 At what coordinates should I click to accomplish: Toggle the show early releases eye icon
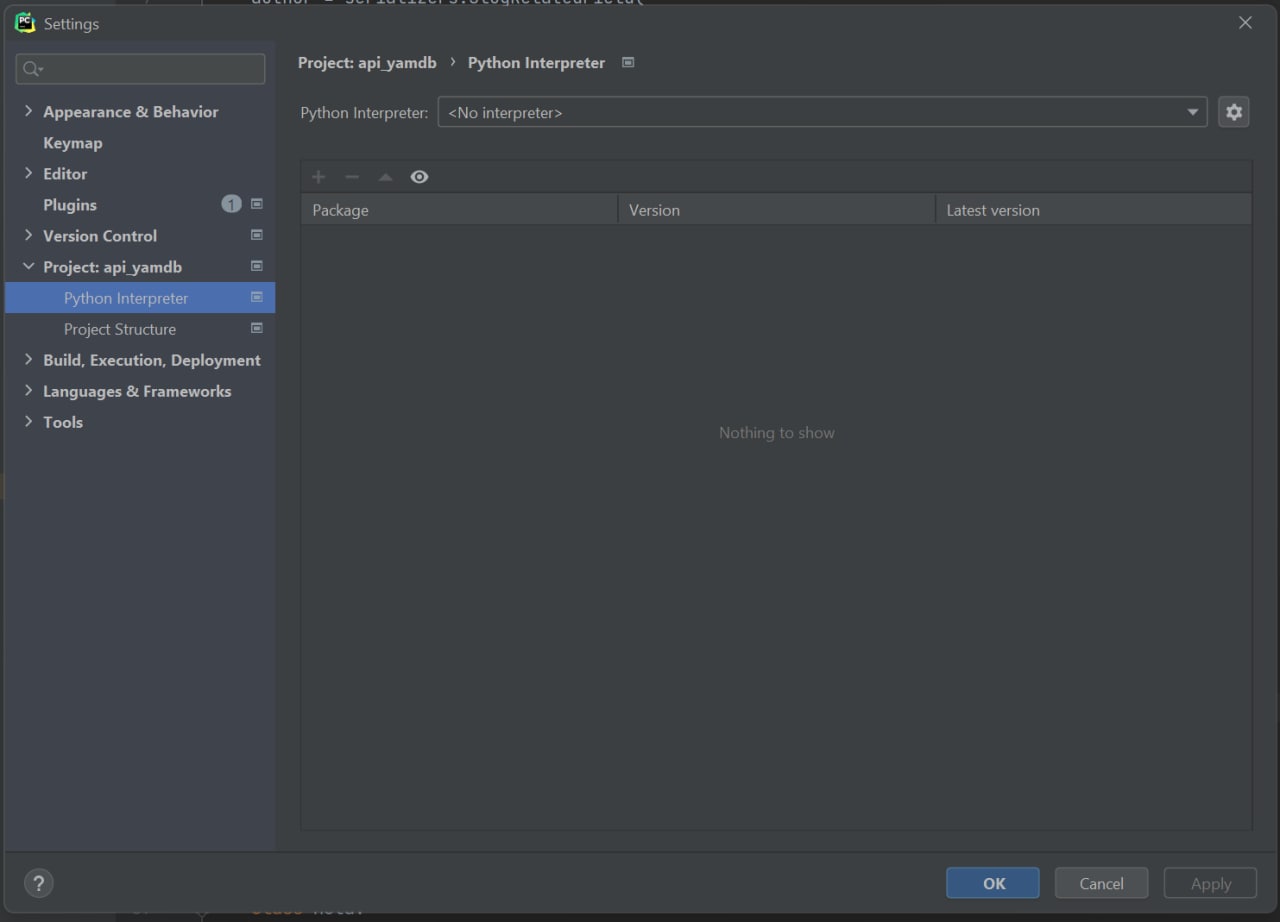pyautogui.click(x=419, y=177)
